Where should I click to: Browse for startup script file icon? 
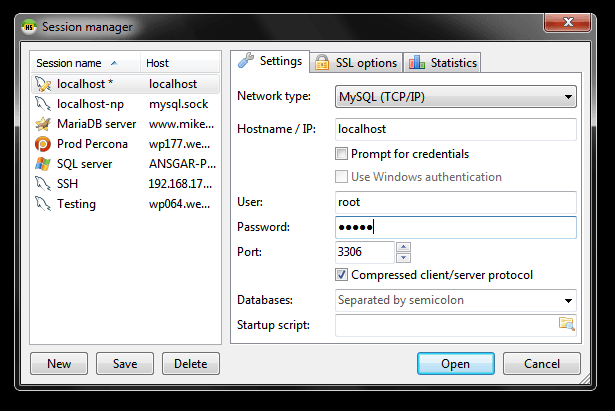[567, 323]
